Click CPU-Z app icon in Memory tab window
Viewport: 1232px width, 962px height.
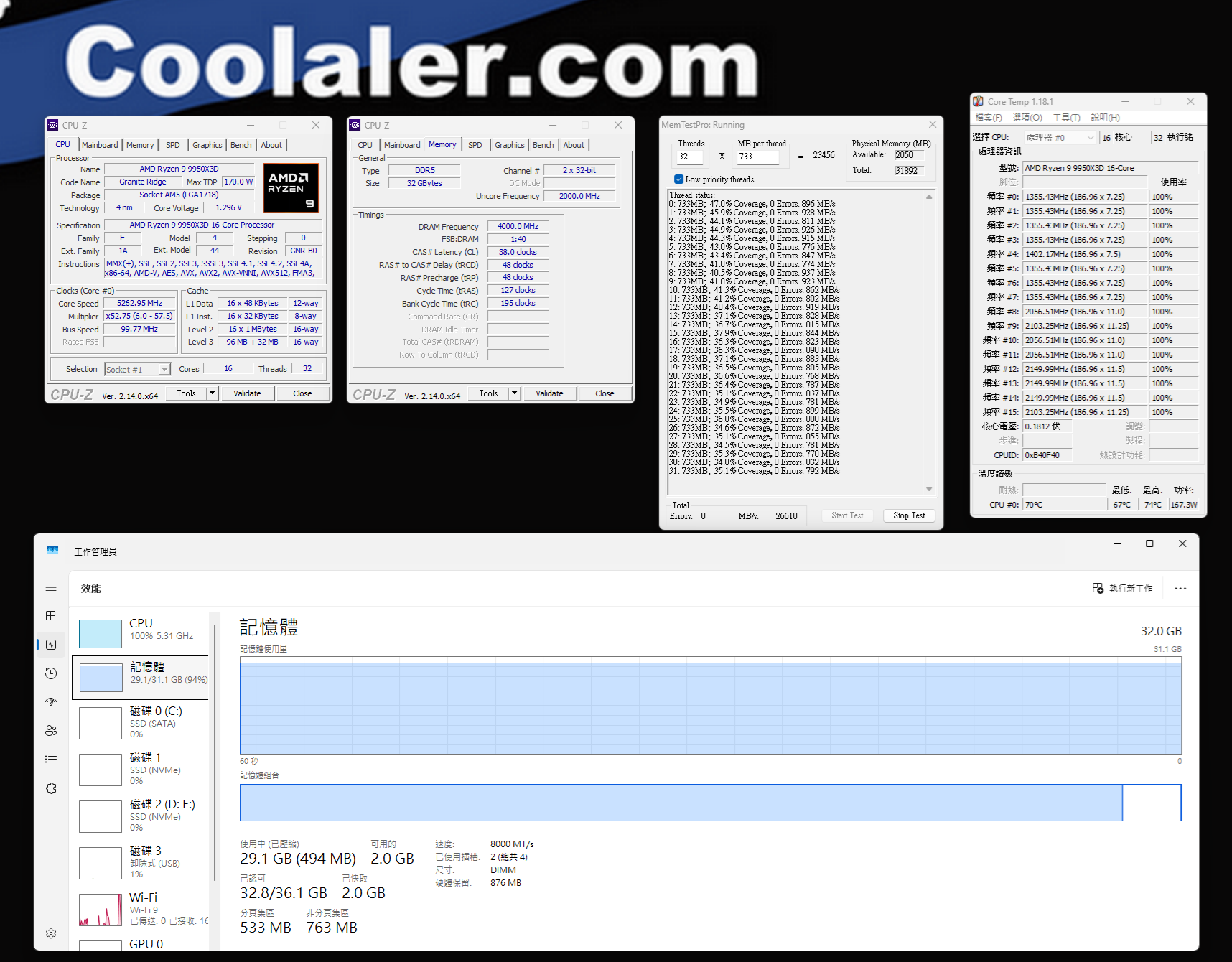point(355,125)
